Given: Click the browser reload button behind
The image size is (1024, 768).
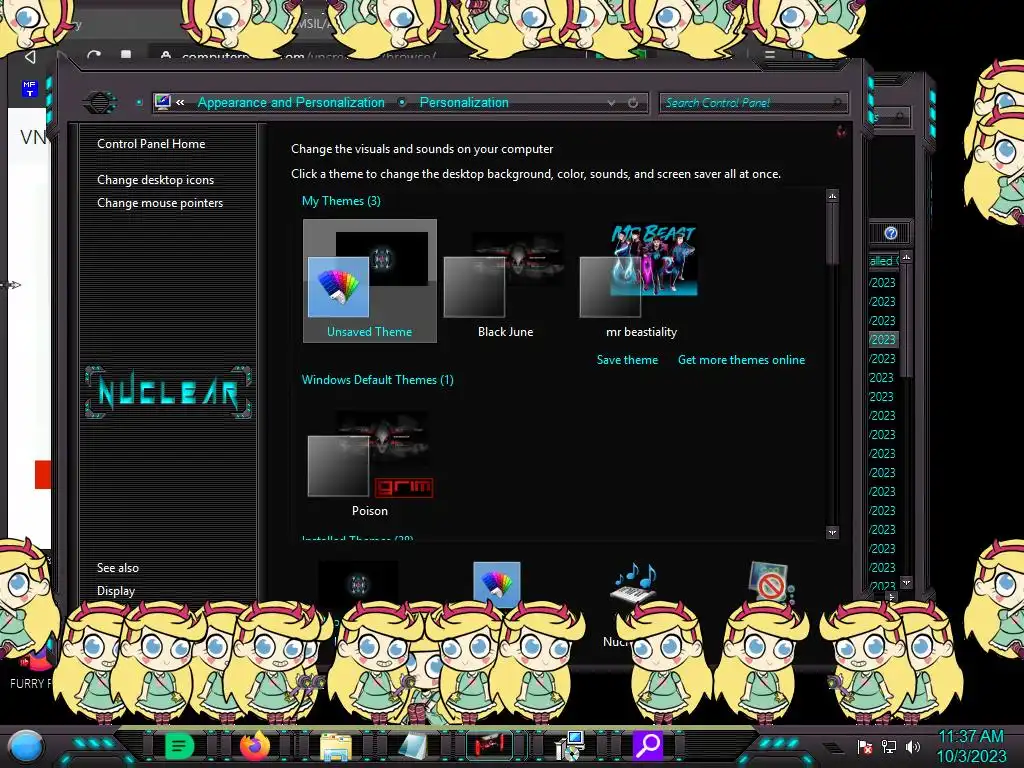Looking at the screenshot, I should click(x=93, y=56).
